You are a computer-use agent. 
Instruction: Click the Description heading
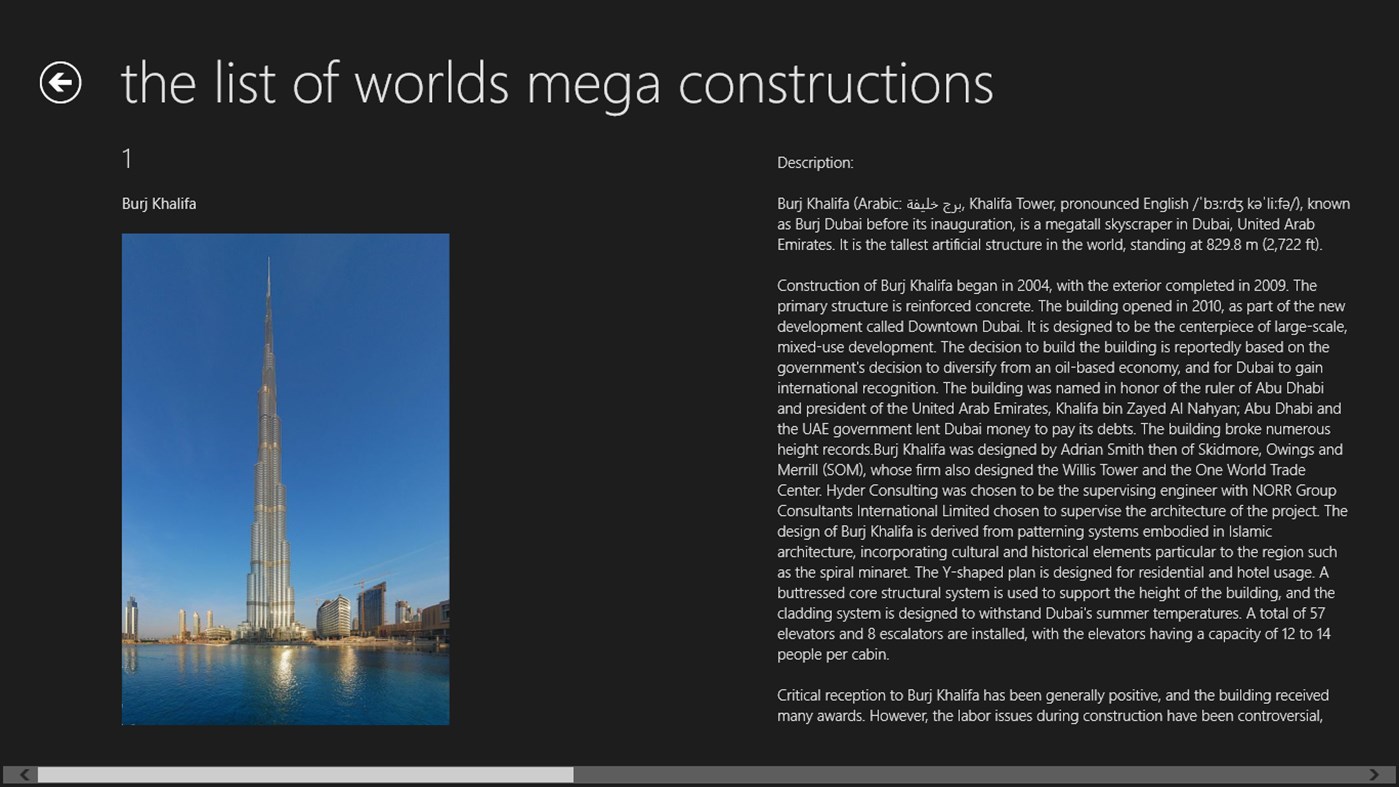[814, 162]
